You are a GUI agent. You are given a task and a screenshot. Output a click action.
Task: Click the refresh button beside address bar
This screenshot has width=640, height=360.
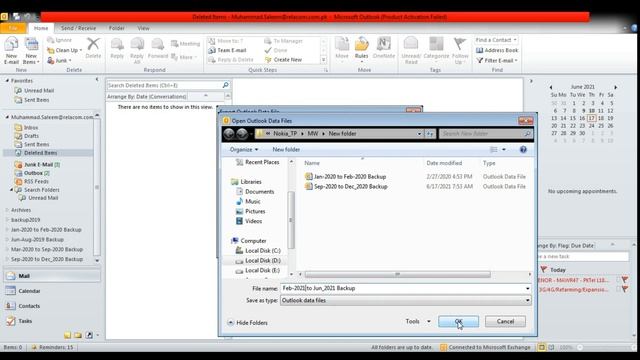430,133
